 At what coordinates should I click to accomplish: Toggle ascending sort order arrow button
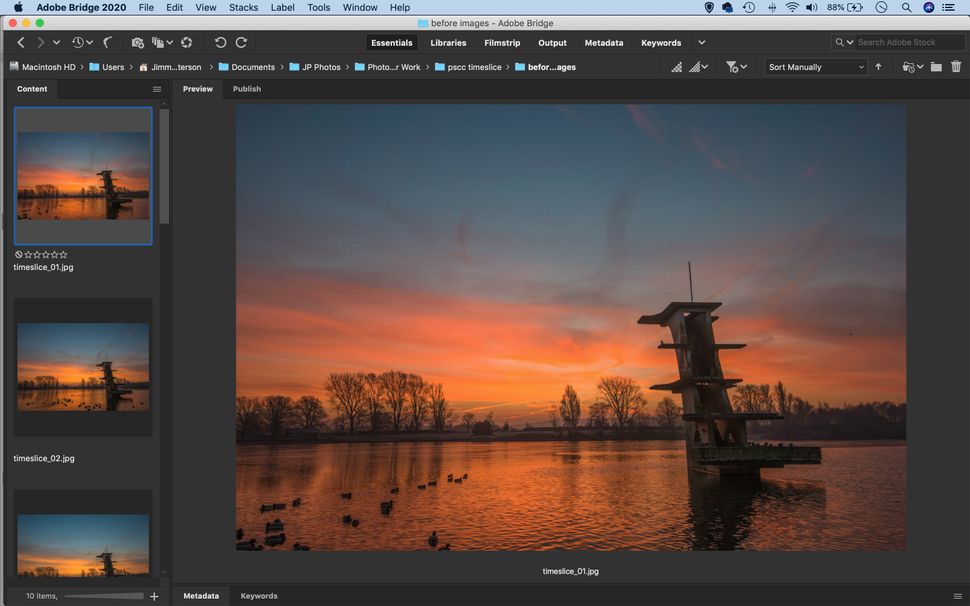[878, 66]
